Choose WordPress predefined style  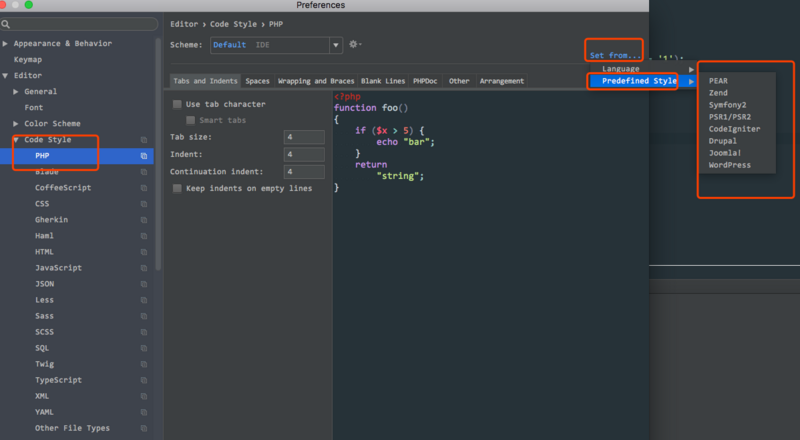click(730, 165)
